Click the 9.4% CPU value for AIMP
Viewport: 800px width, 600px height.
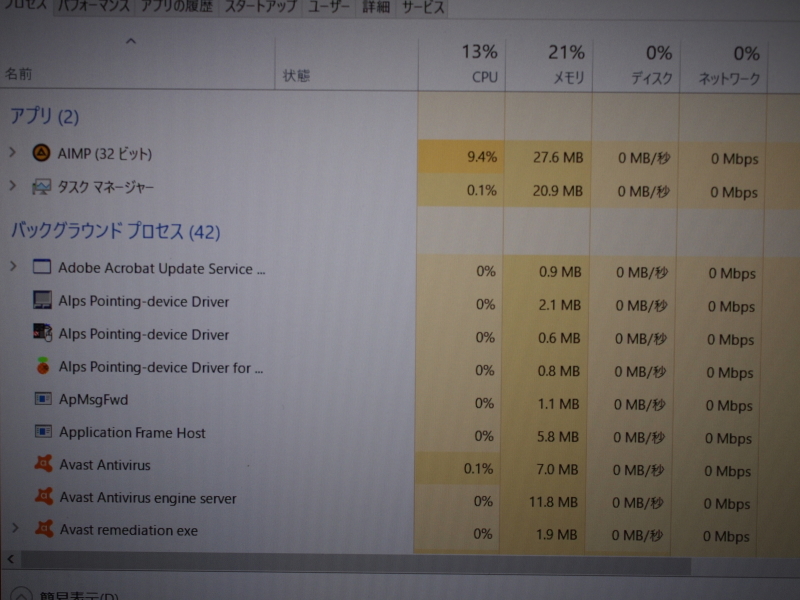(482, 157)
